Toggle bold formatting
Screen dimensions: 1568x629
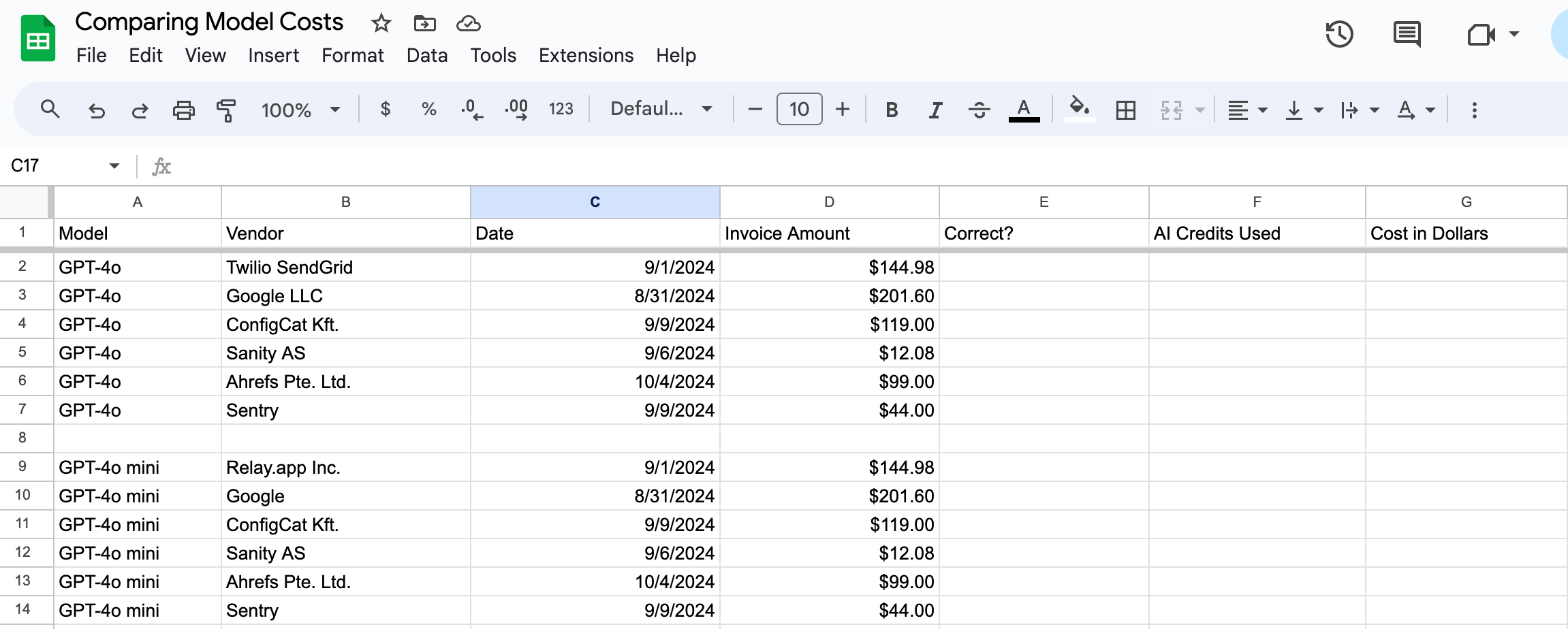point(891,110)
